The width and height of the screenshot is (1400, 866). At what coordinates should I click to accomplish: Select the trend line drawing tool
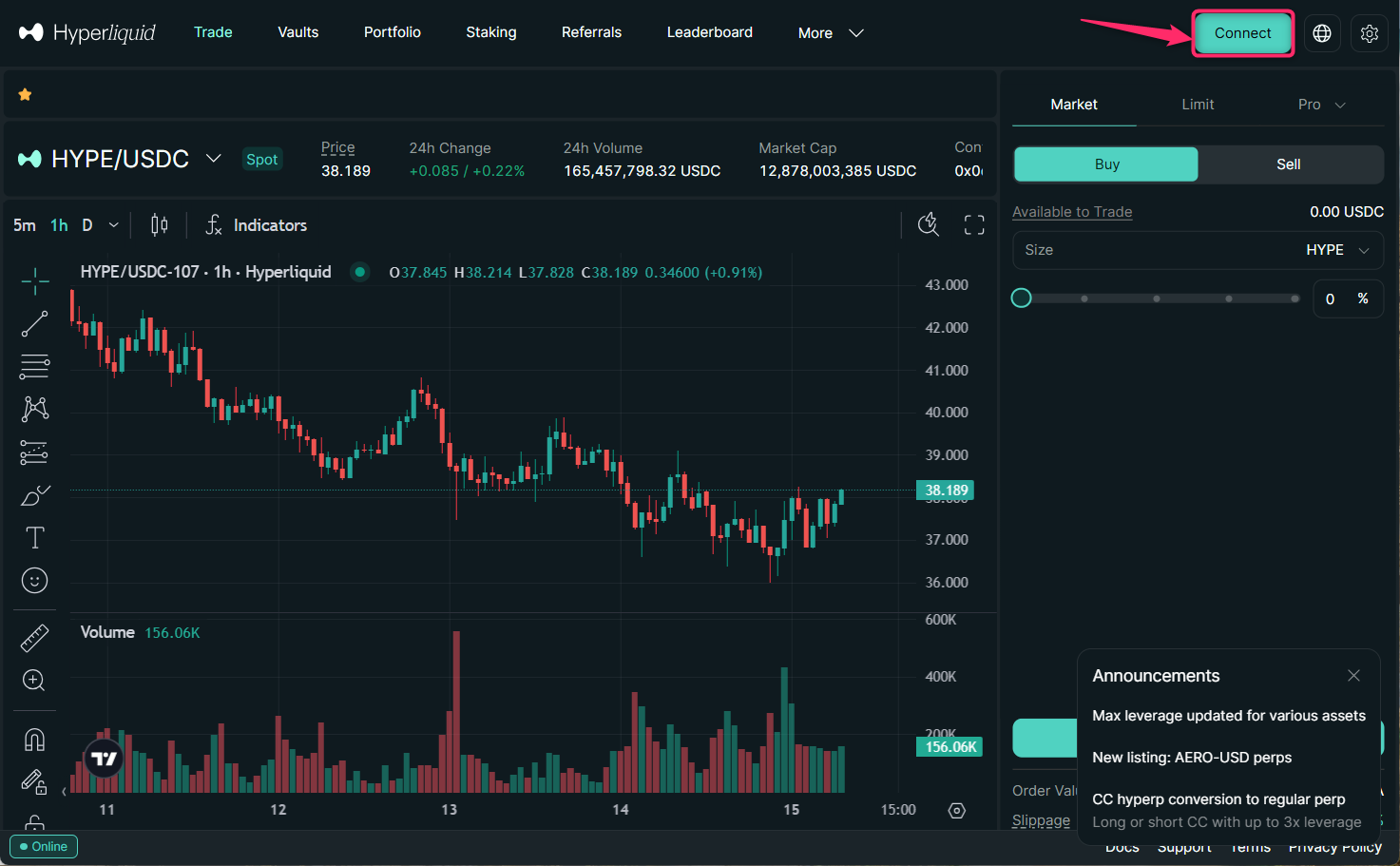coord(35,324)
